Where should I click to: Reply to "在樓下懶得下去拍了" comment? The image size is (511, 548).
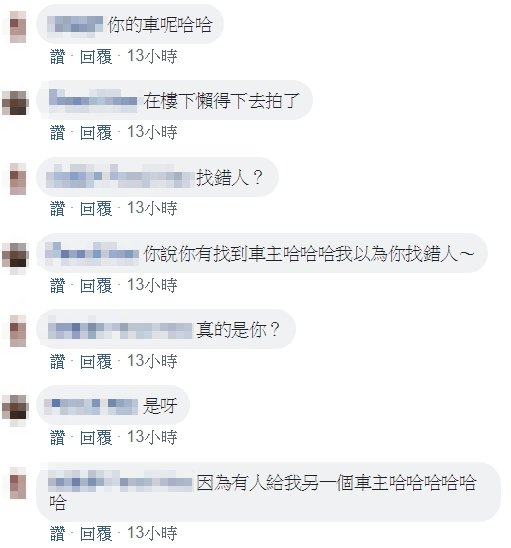click(x=96, y=132)
